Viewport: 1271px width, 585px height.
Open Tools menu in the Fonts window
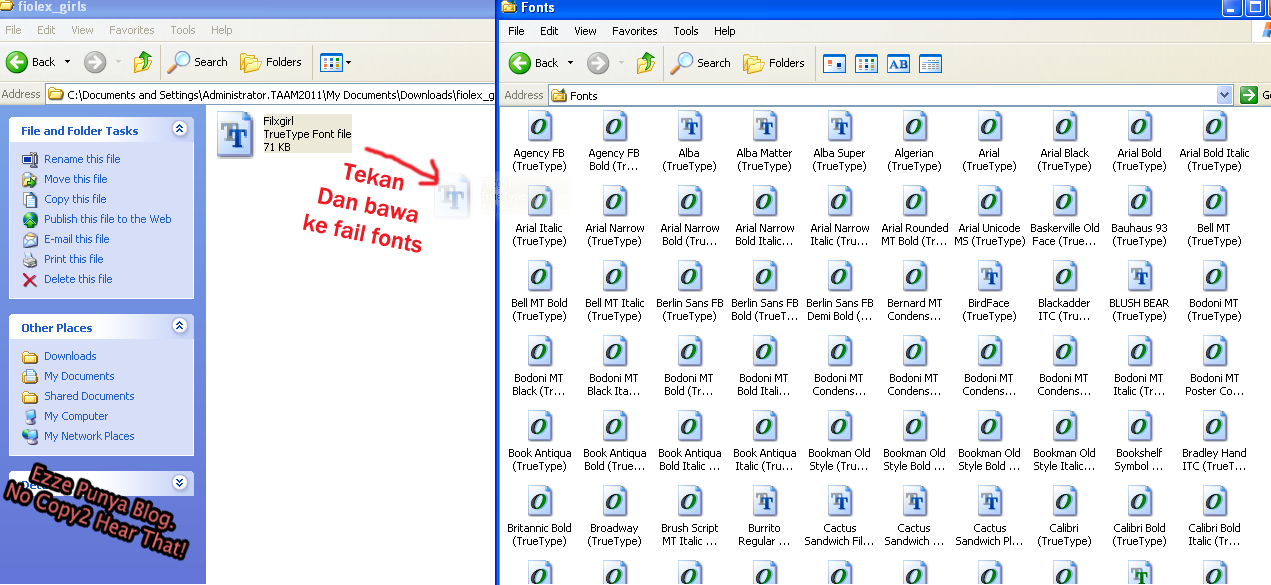[686, 31]
